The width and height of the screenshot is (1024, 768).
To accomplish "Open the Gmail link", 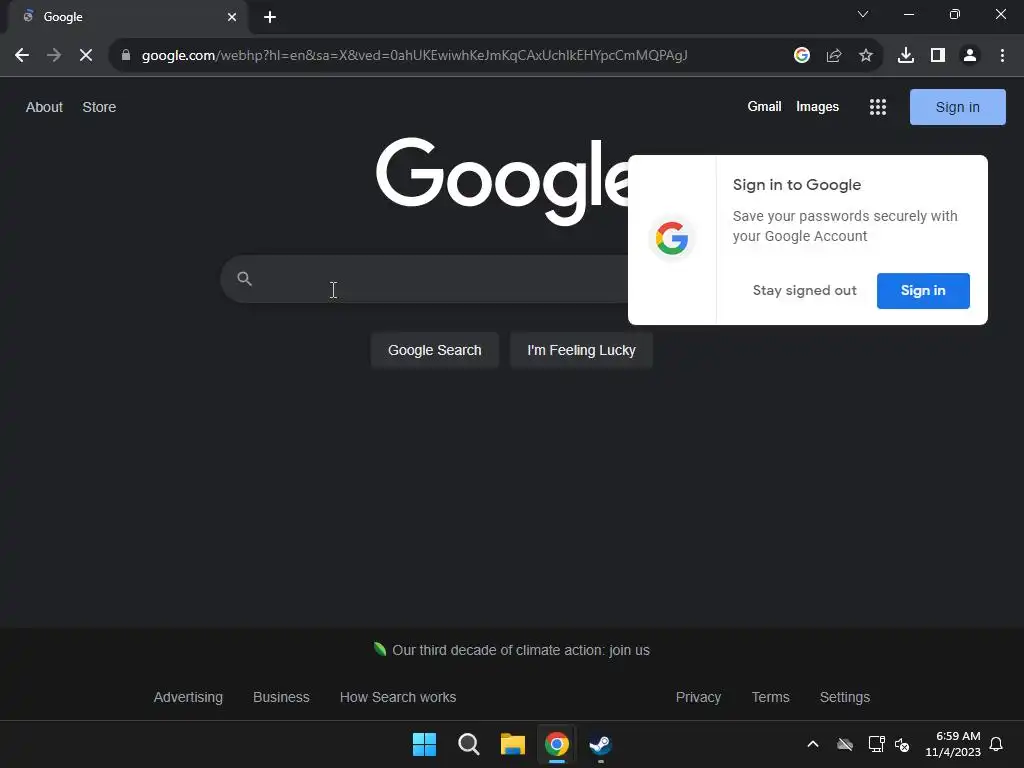I will [x=764, y=106].
